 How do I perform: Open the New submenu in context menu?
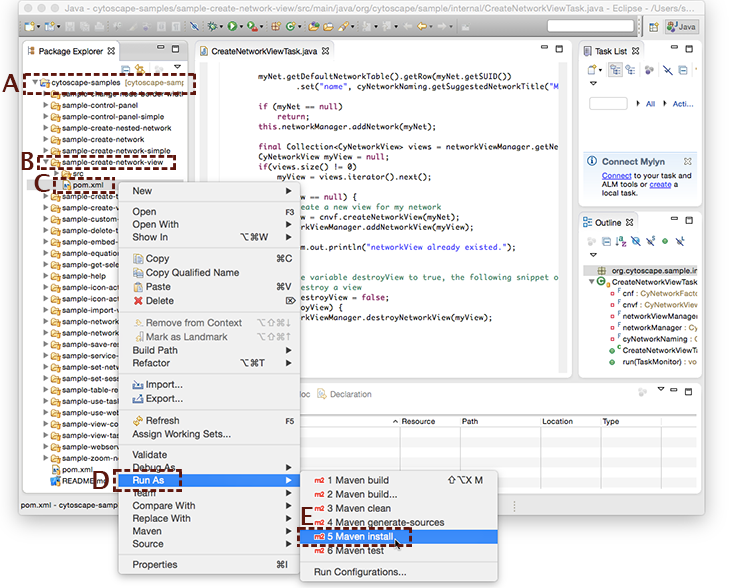(209, 191)
